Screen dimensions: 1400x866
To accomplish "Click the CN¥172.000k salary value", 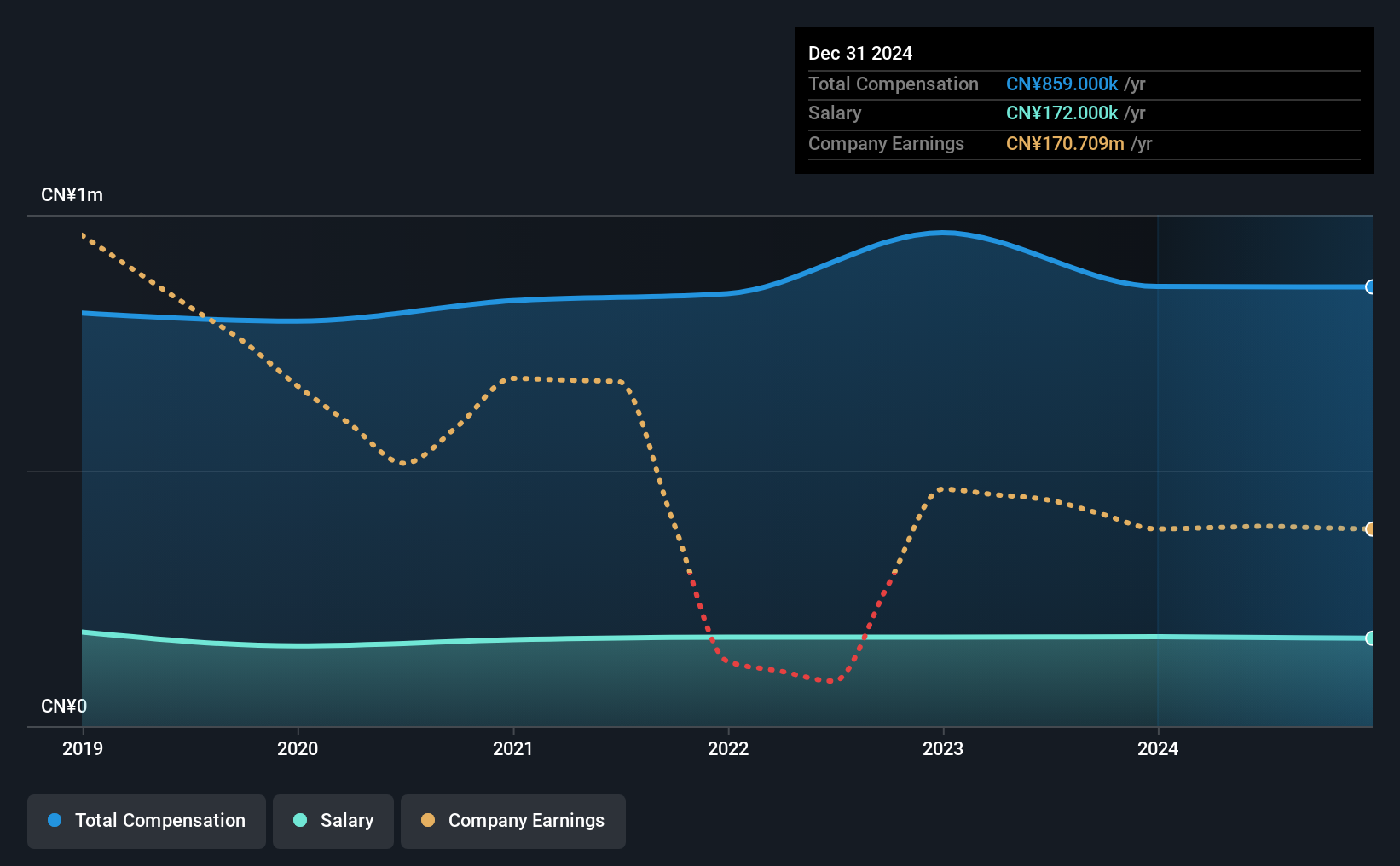I will click(1062, 113).
